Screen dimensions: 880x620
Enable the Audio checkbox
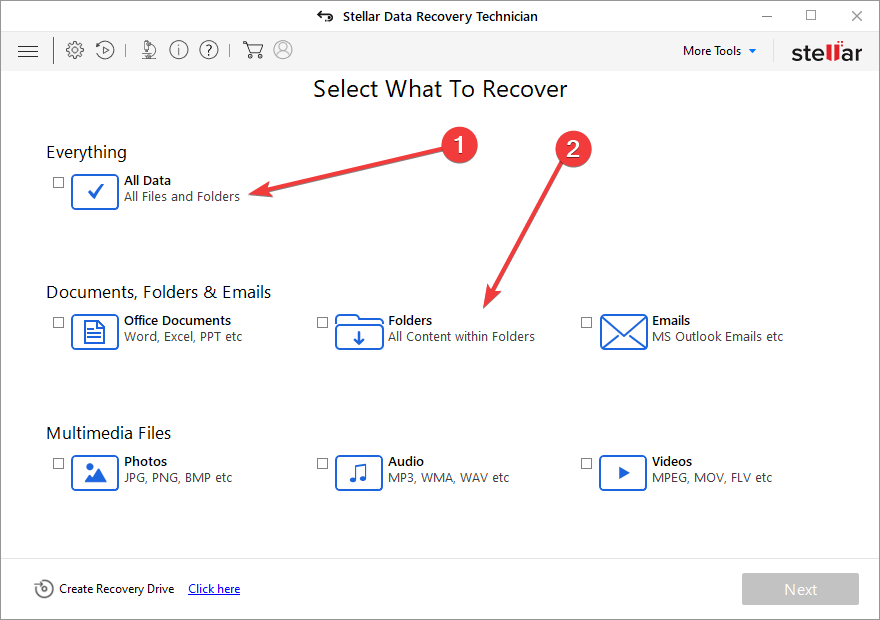(x=322, y=463)
